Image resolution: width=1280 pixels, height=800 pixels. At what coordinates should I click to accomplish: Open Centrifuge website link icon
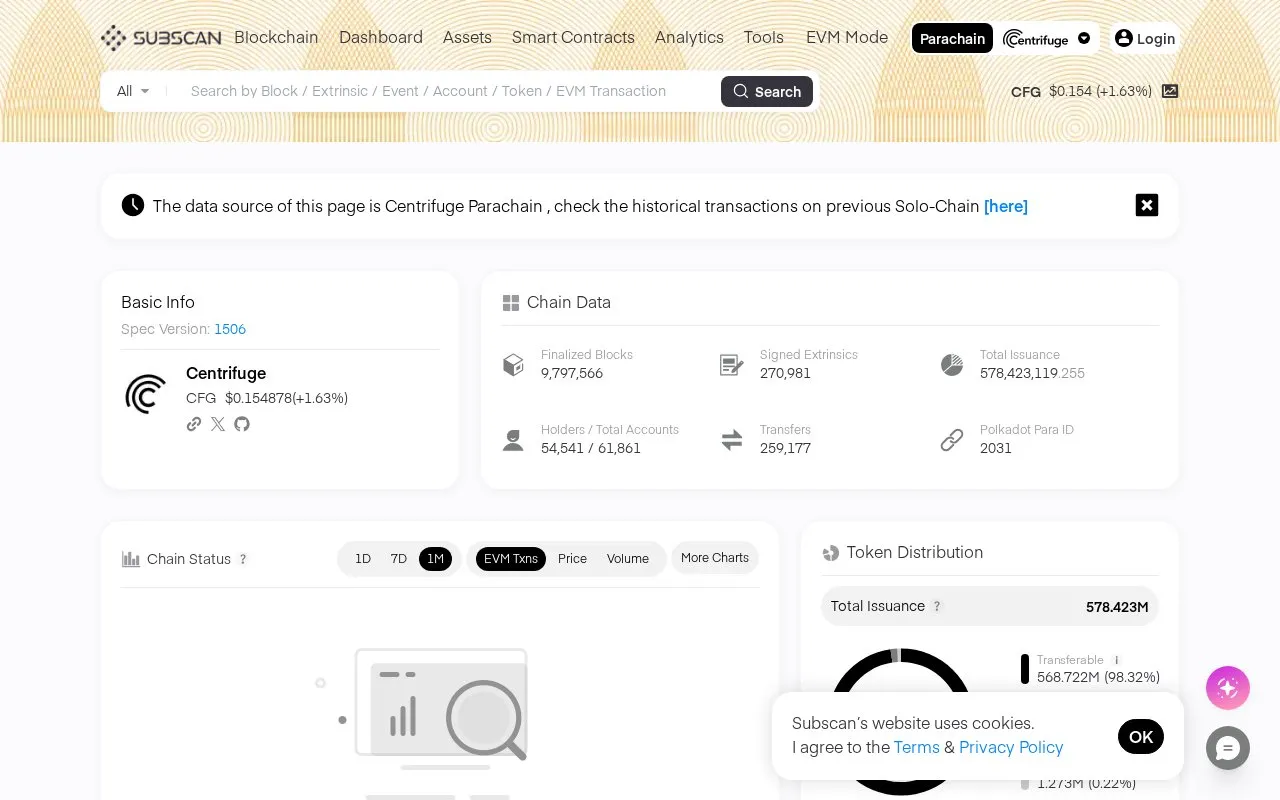(194, 424)
